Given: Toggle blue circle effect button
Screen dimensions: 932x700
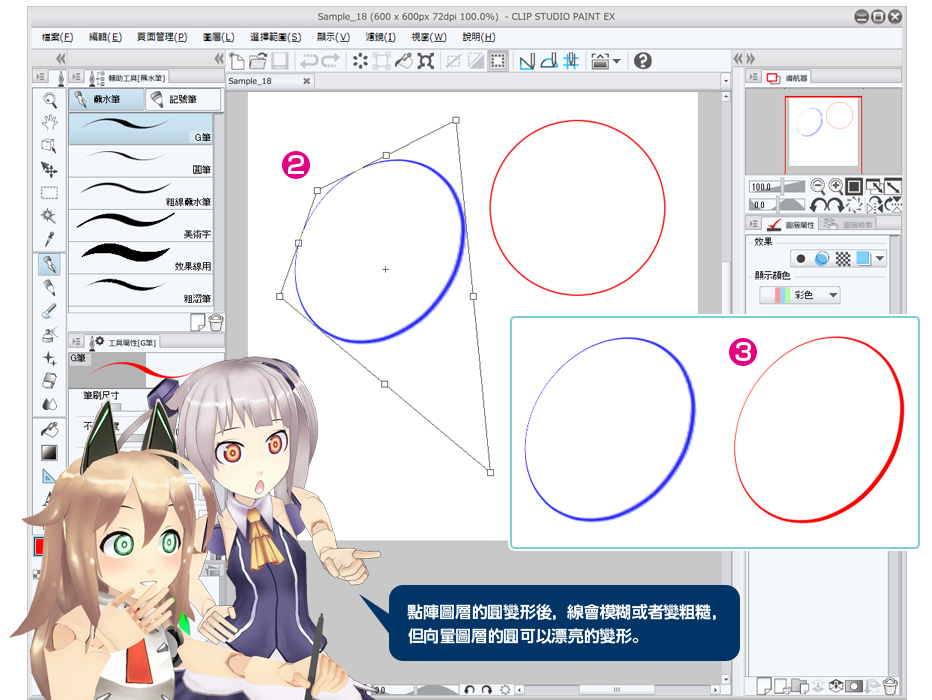Looking at the screenshot, I should (x=822, y=258).
